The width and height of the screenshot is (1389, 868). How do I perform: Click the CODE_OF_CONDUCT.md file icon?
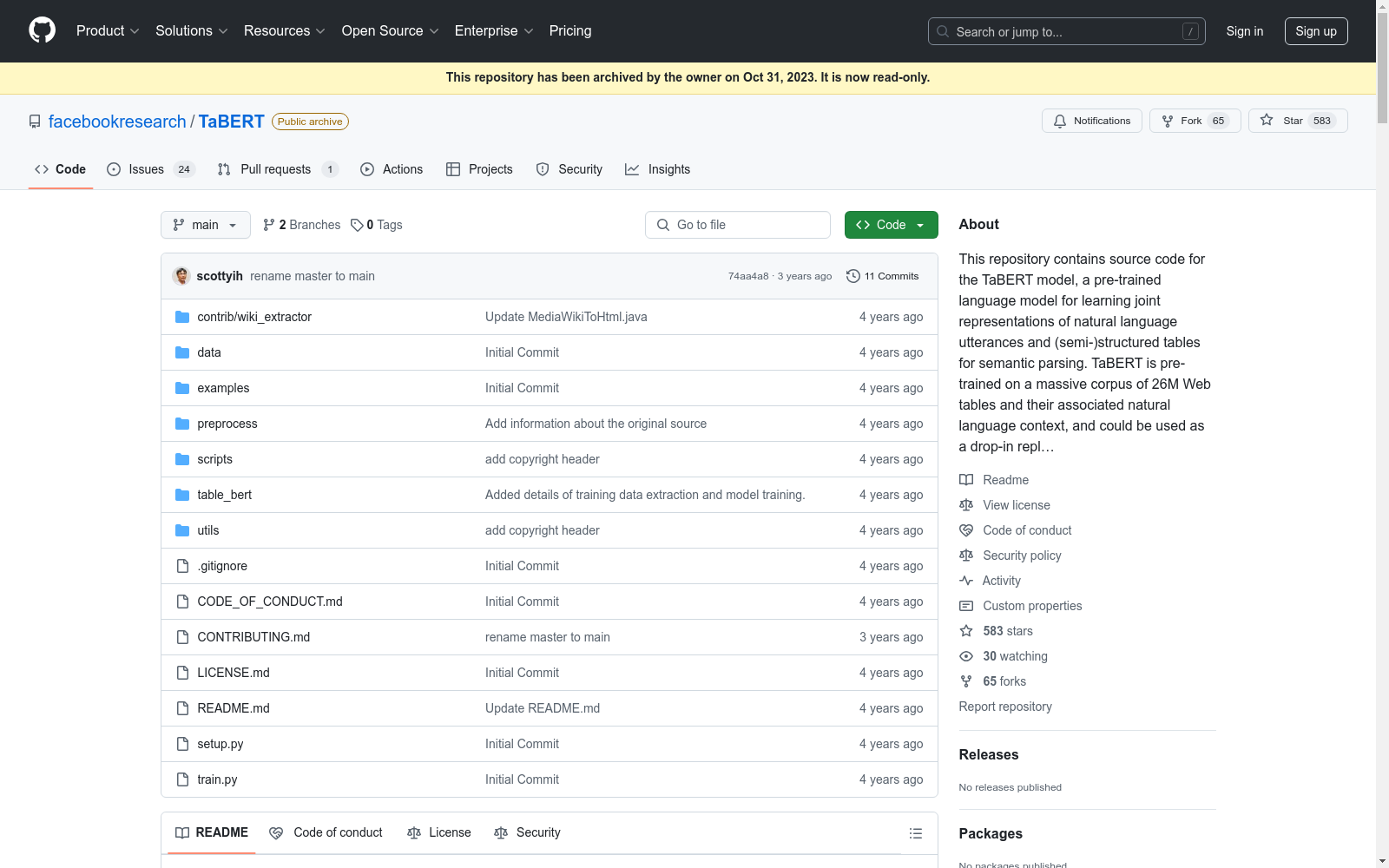tap(182, 602)
